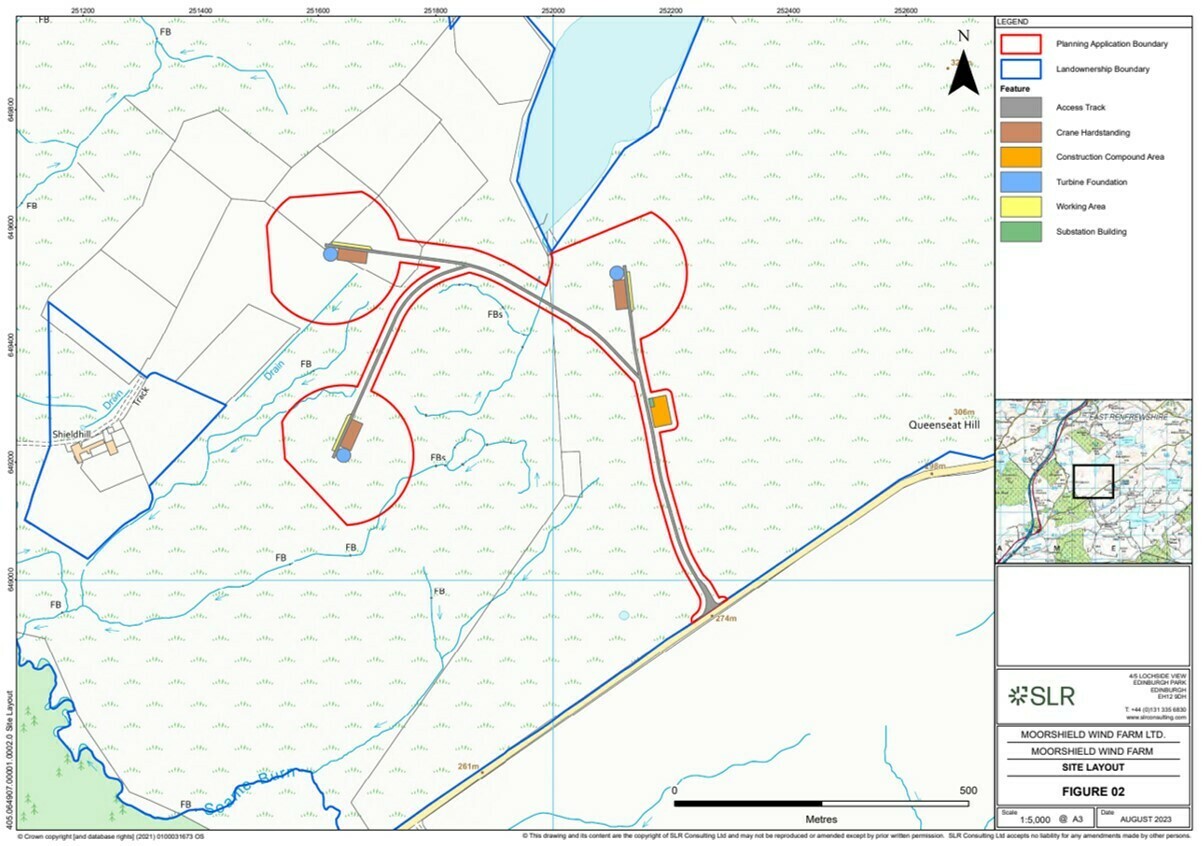Click the 274m spot height at site entrance
This screenshot has height=846, width=1202.
coord(725,619)
